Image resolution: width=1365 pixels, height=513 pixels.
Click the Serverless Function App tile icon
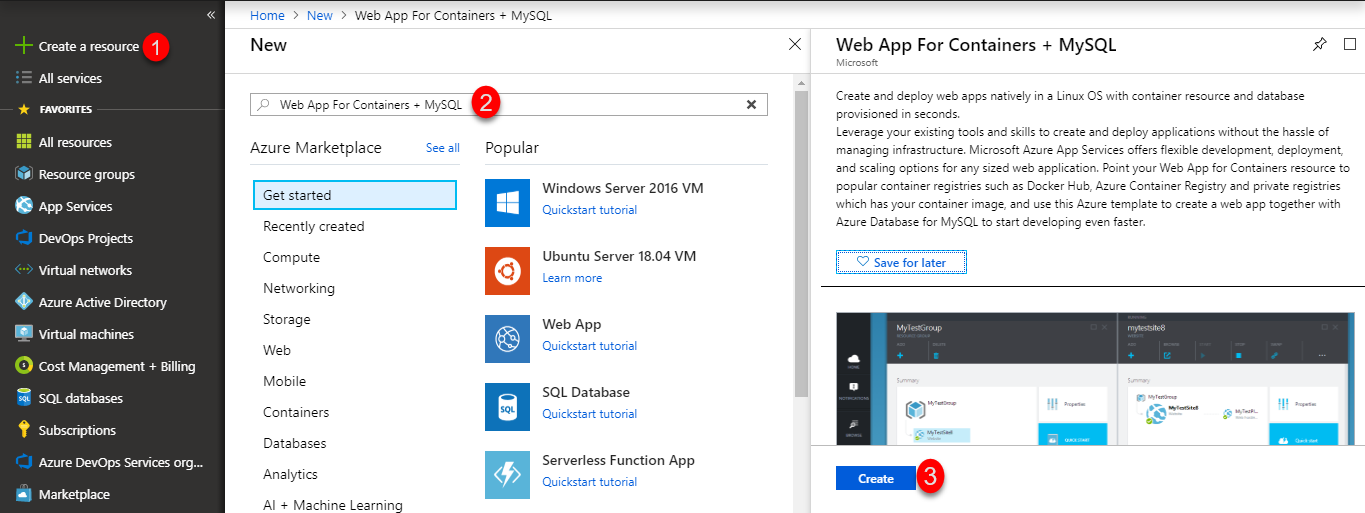507,475
